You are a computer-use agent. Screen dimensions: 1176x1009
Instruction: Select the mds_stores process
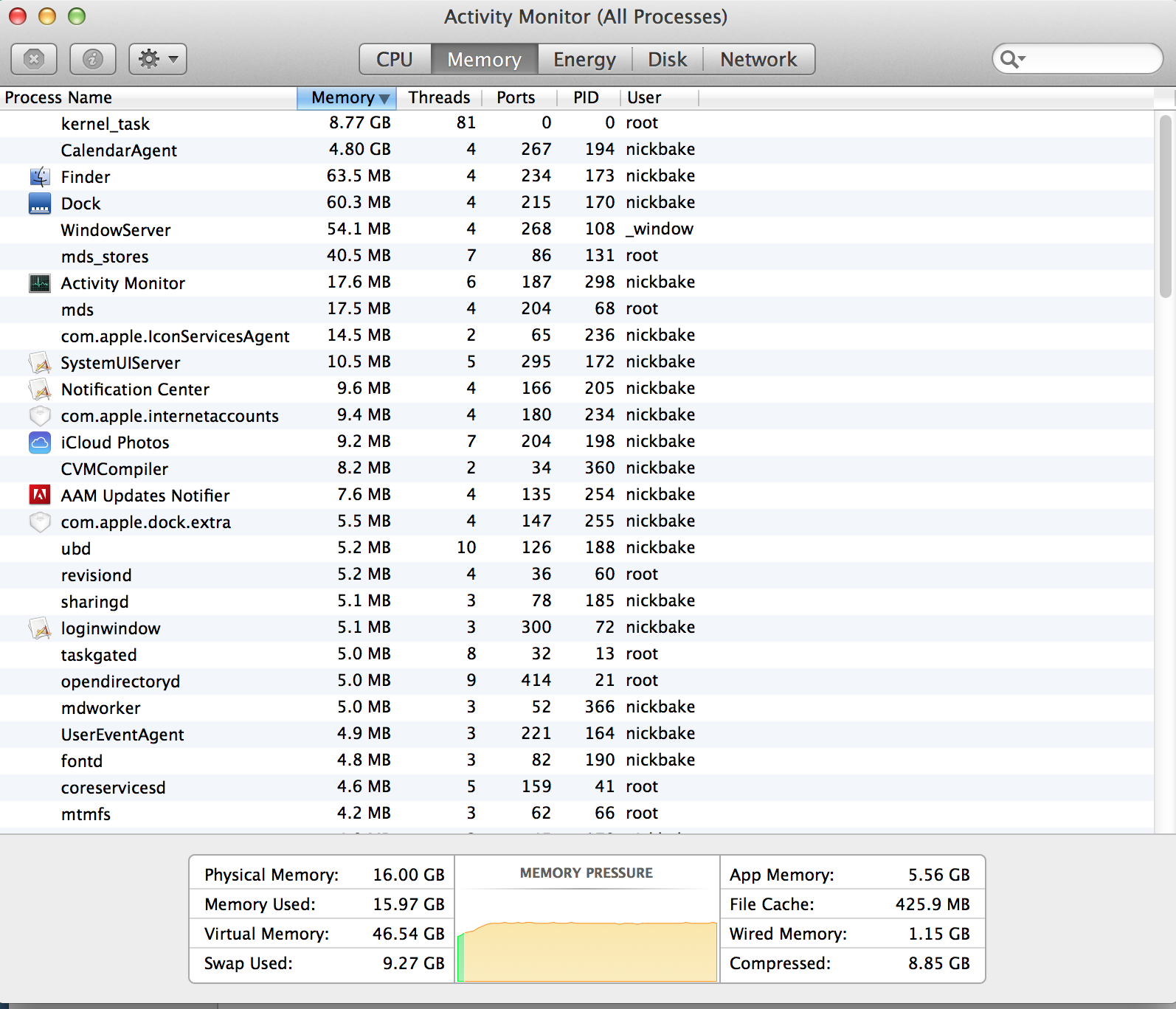coord(577,257)
